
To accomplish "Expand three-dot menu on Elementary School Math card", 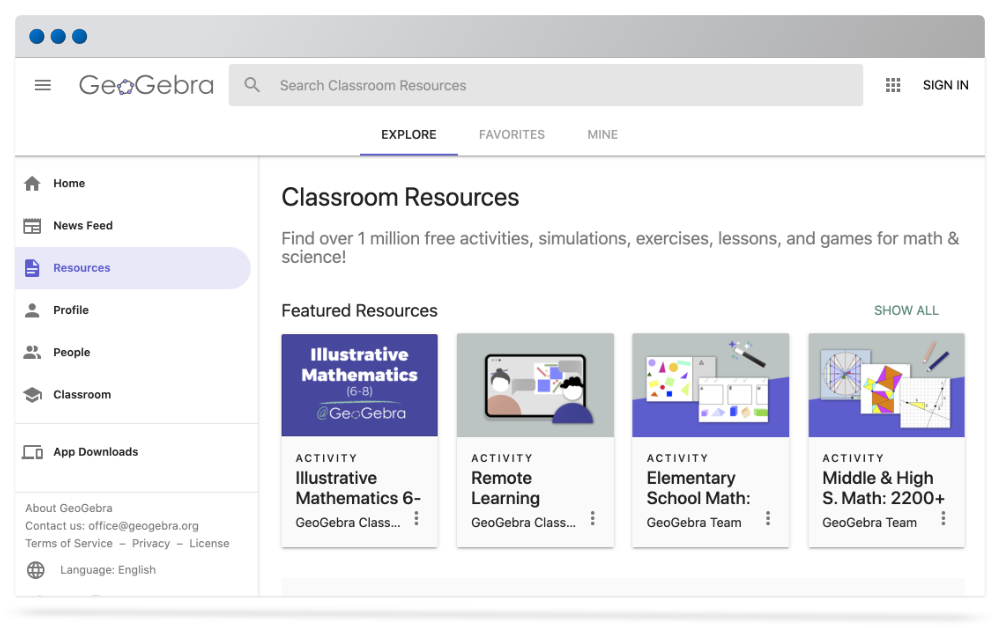I will (x=768, y=518).
